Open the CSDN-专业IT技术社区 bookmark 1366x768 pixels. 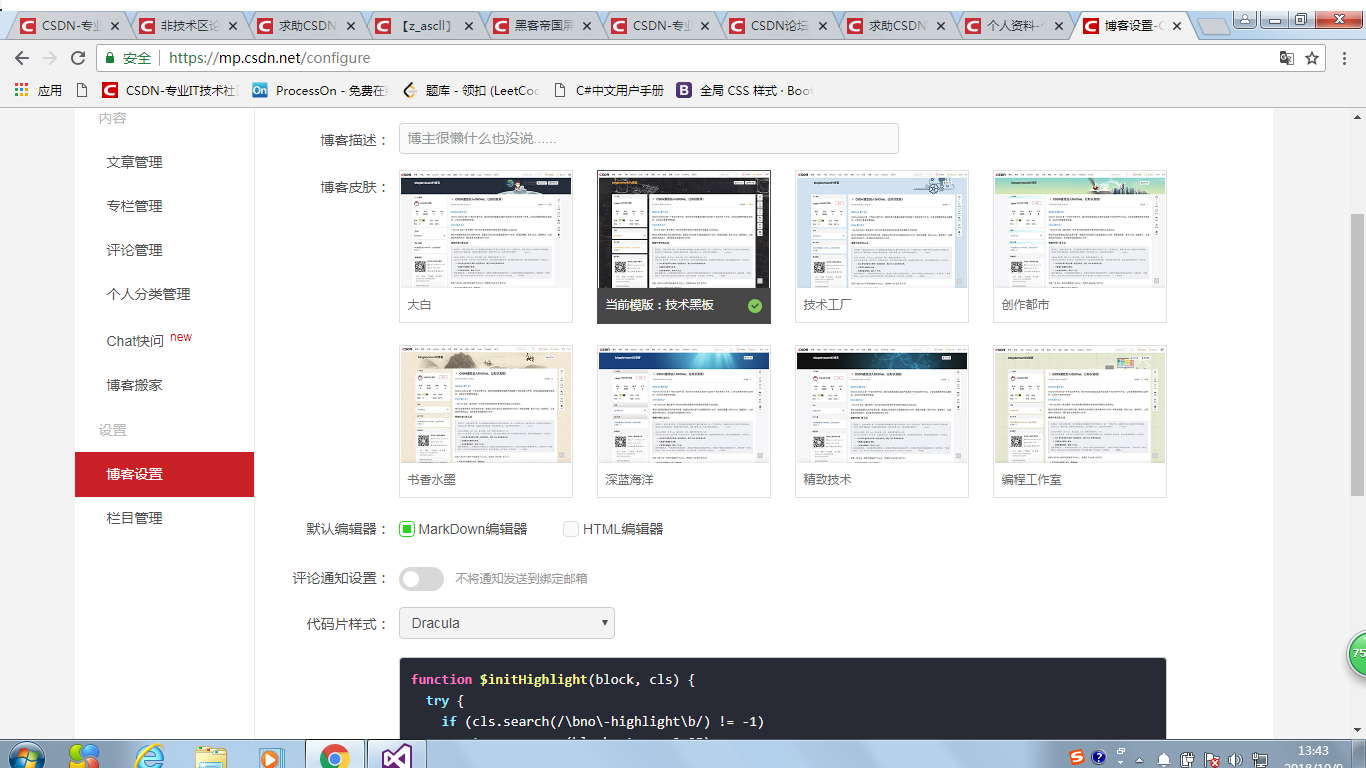(x=170, y=90)
